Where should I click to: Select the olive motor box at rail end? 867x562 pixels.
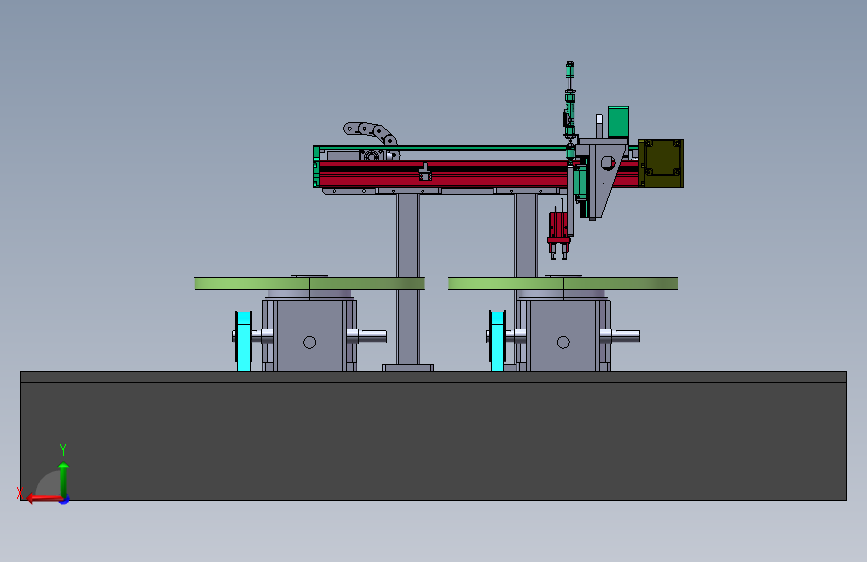click(x=661, y=163)
